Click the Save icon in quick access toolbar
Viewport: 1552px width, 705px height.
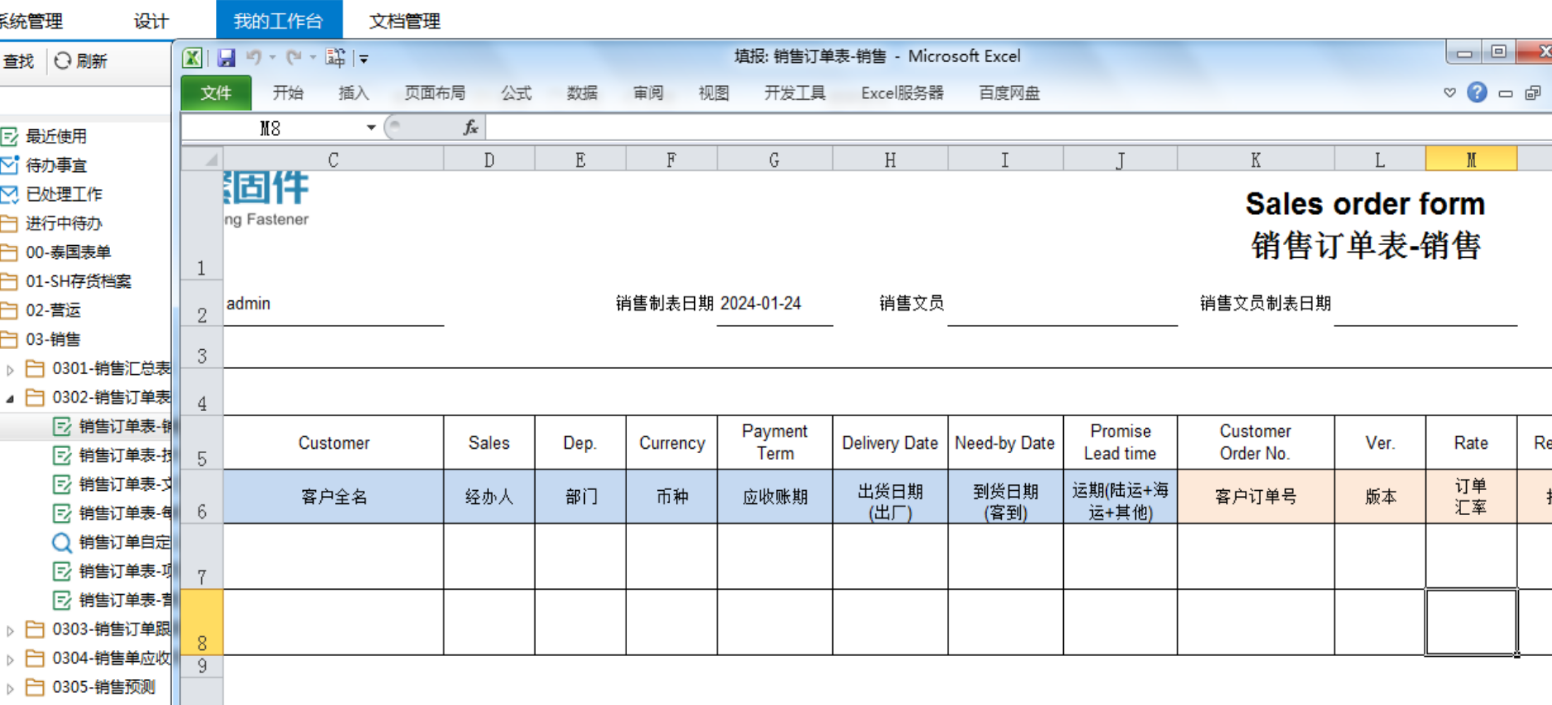[227, 58]
